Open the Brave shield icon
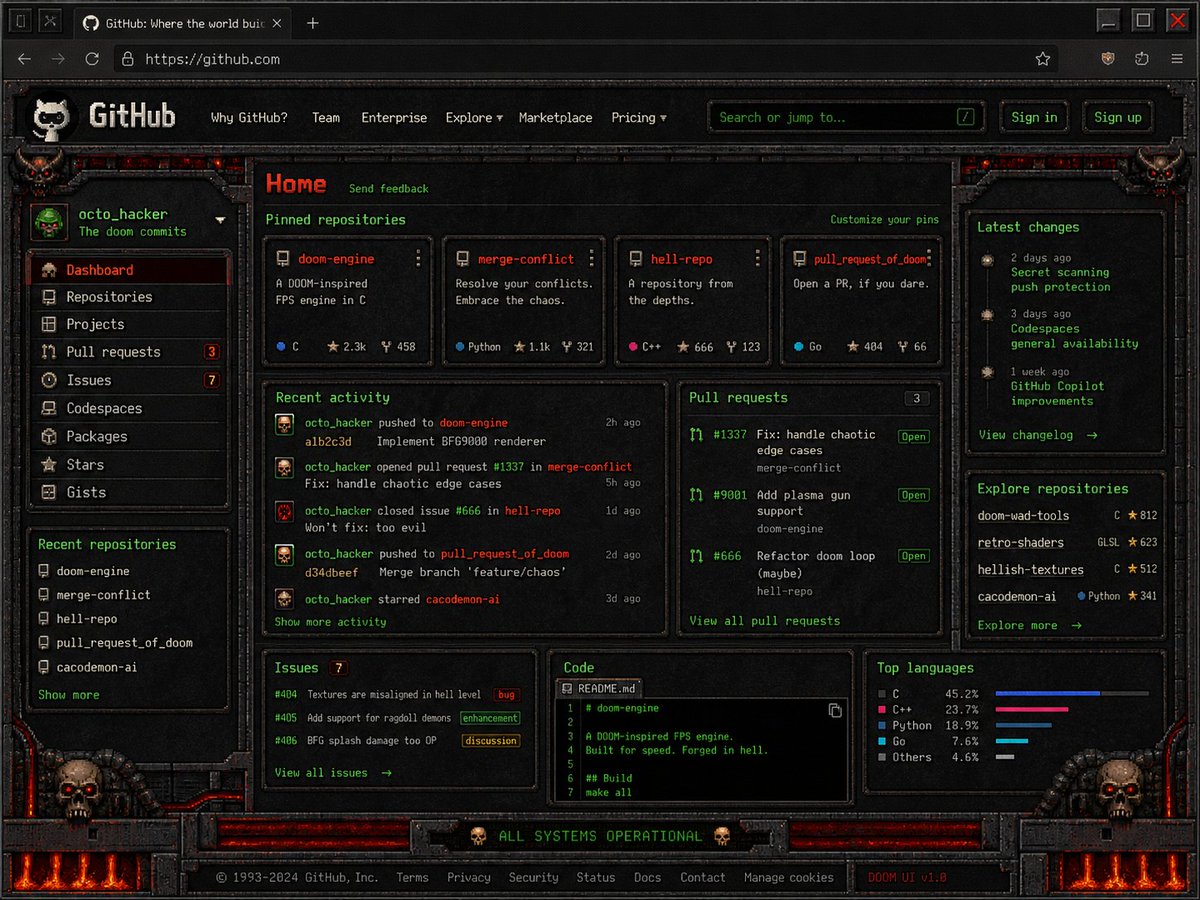The height and width of the screenshot is (900, 1200). point(1108,59)
